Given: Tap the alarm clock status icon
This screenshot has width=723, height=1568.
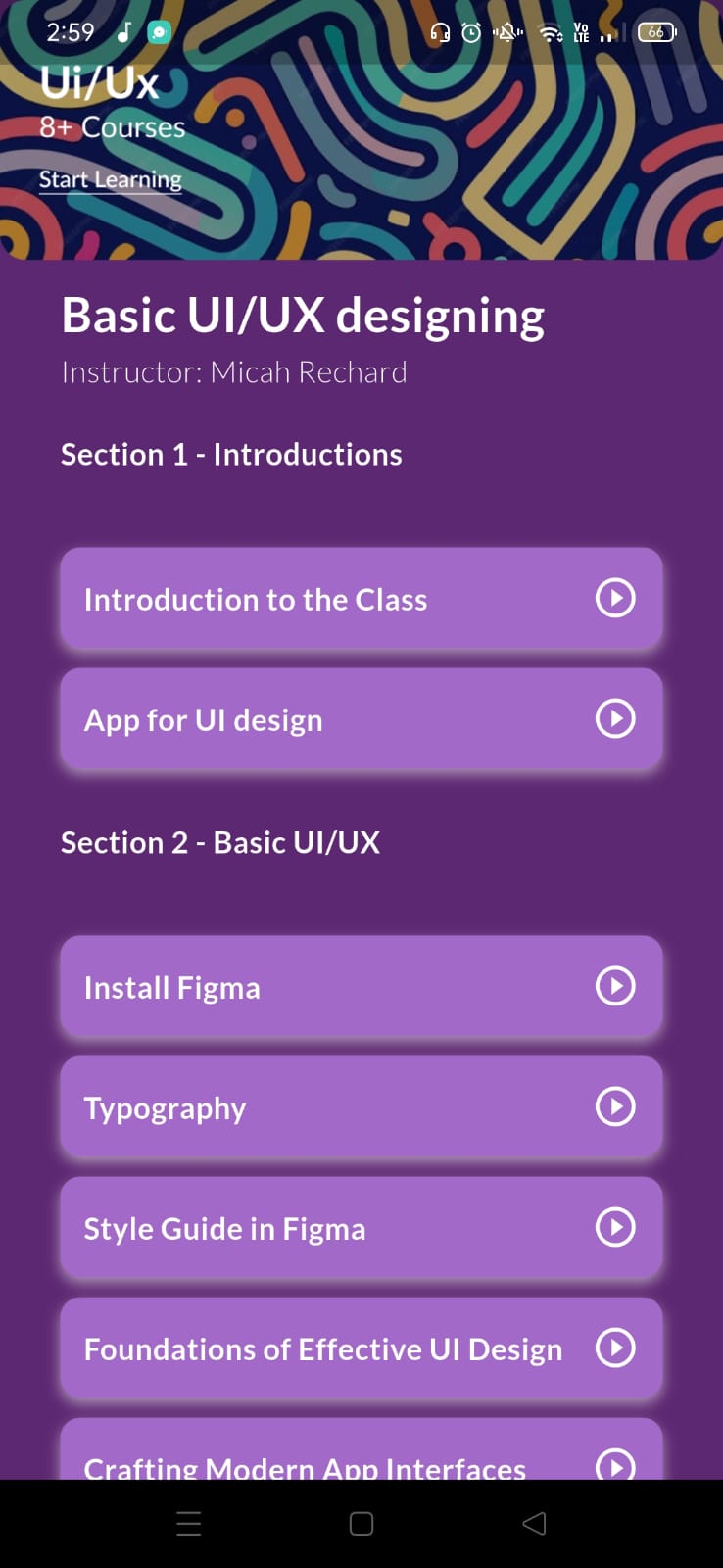Looking at the screenshot, I should click(x=471, y=33).
